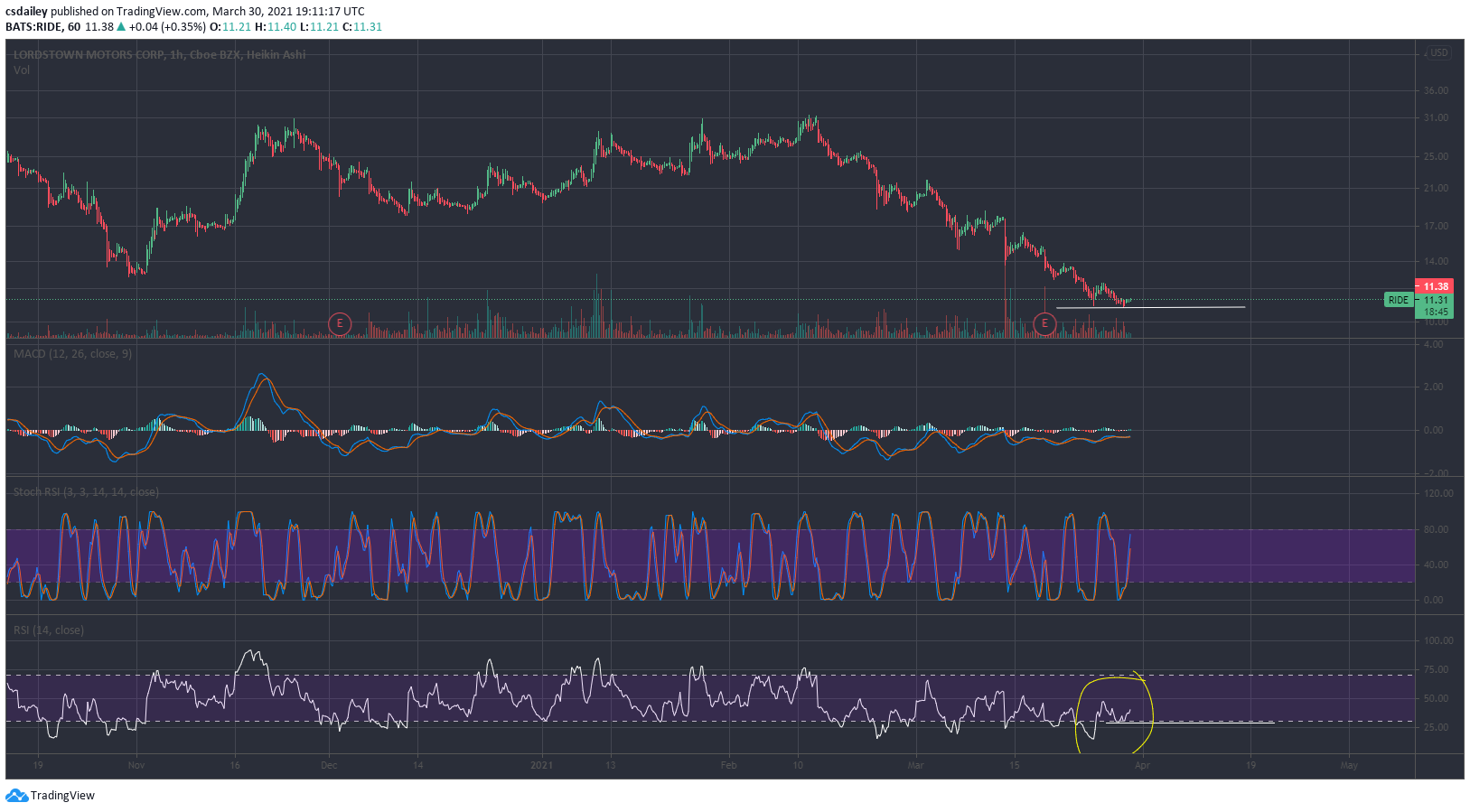Open the Stoch RSI (3, 3, 14, 14, close) legend

click(86, 492)
